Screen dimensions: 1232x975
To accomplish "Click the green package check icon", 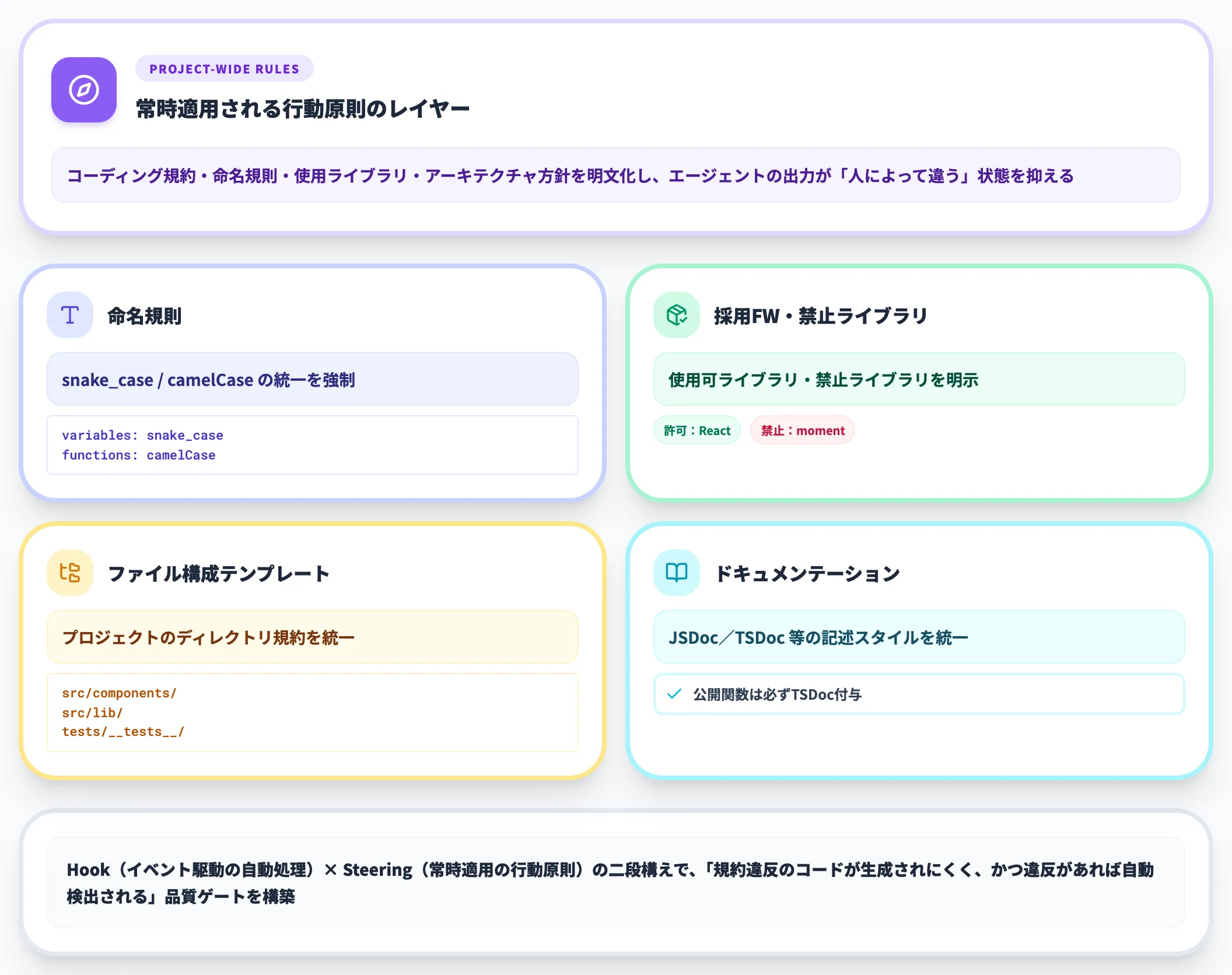I will click(677, 315).
